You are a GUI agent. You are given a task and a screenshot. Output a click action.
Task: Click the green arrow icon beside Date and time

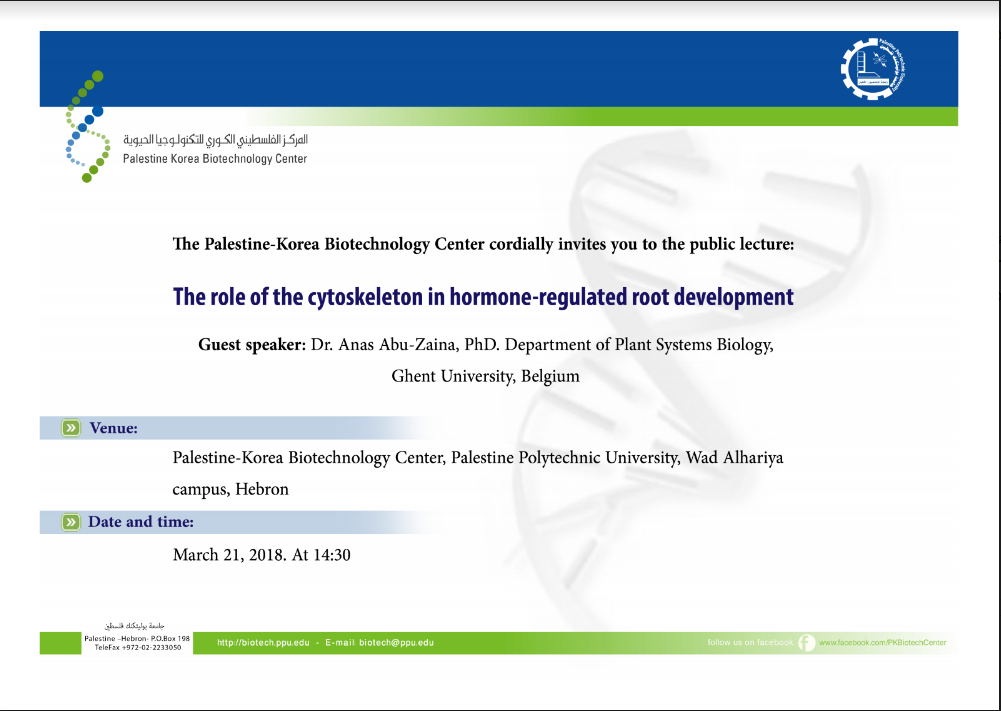point(71,522)
